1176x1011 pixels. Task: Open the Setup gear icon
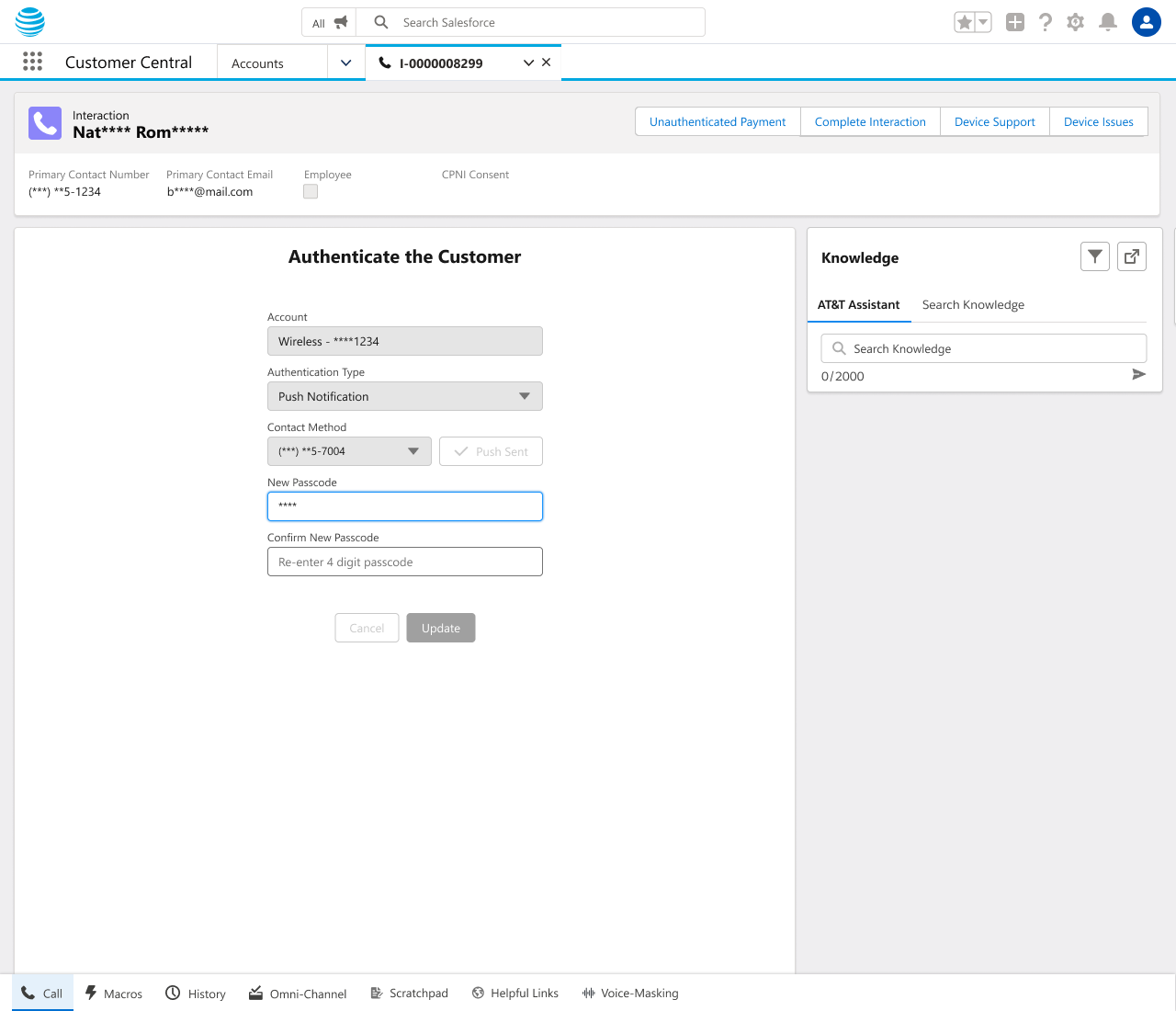[1076, 22]
